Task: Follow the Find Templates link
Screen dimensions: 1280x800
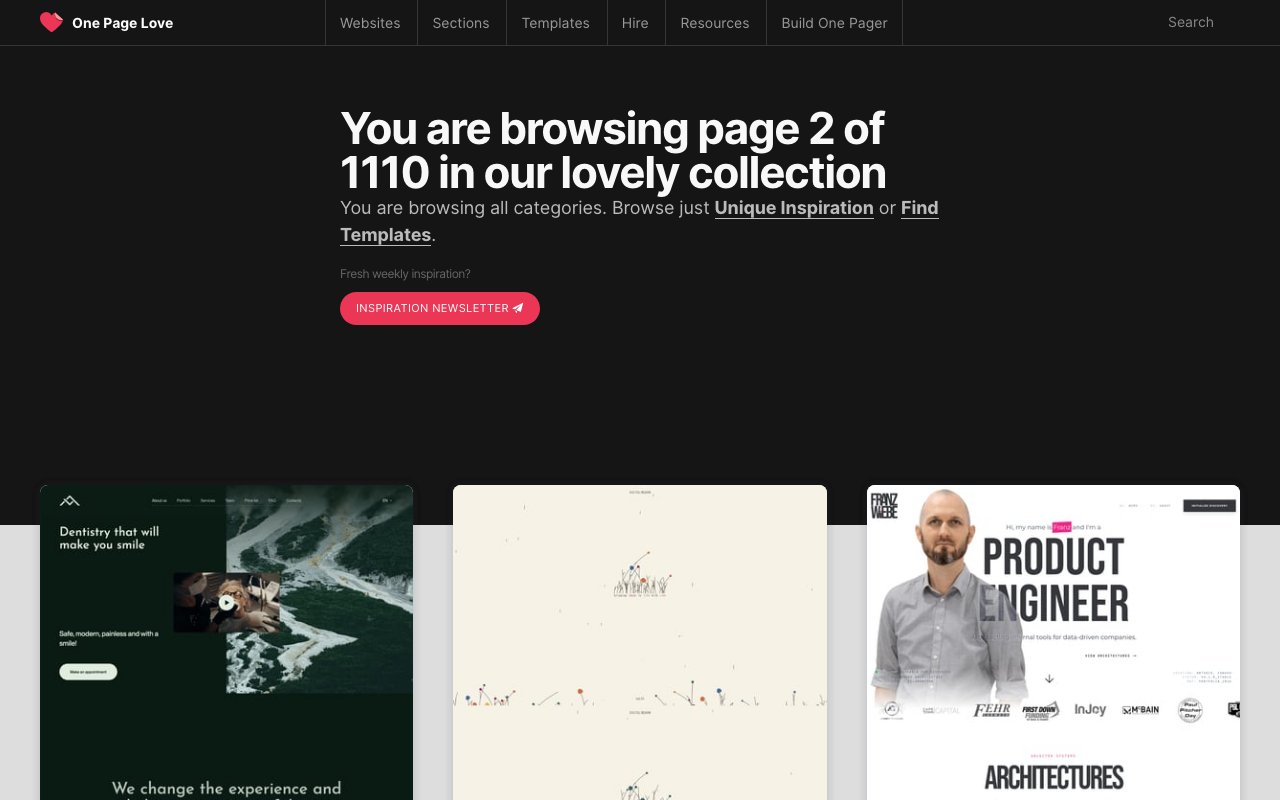Action: coord(639,221)
